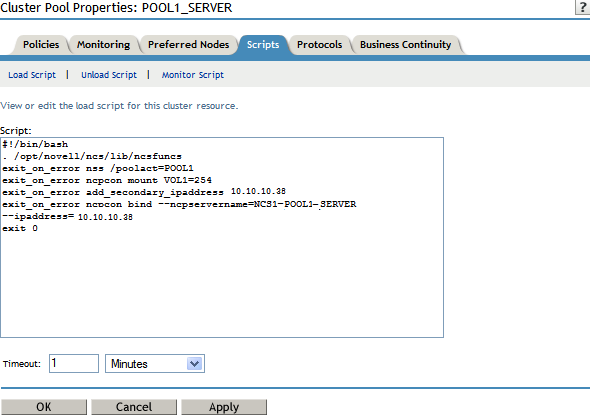Dismiss changes with the Cancel button

pyautogui.click(x=134, y=407)
